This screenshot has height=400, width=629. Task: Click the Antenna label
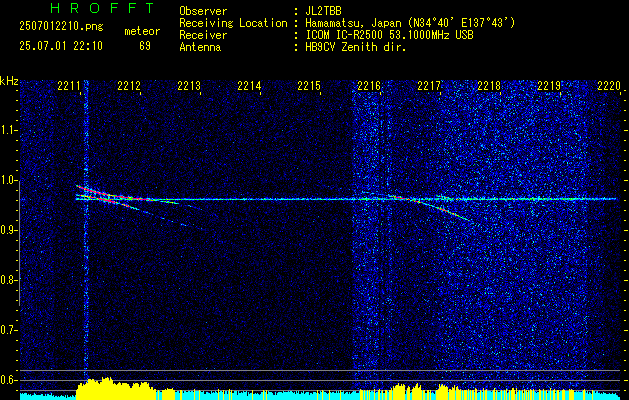(200, 47)
